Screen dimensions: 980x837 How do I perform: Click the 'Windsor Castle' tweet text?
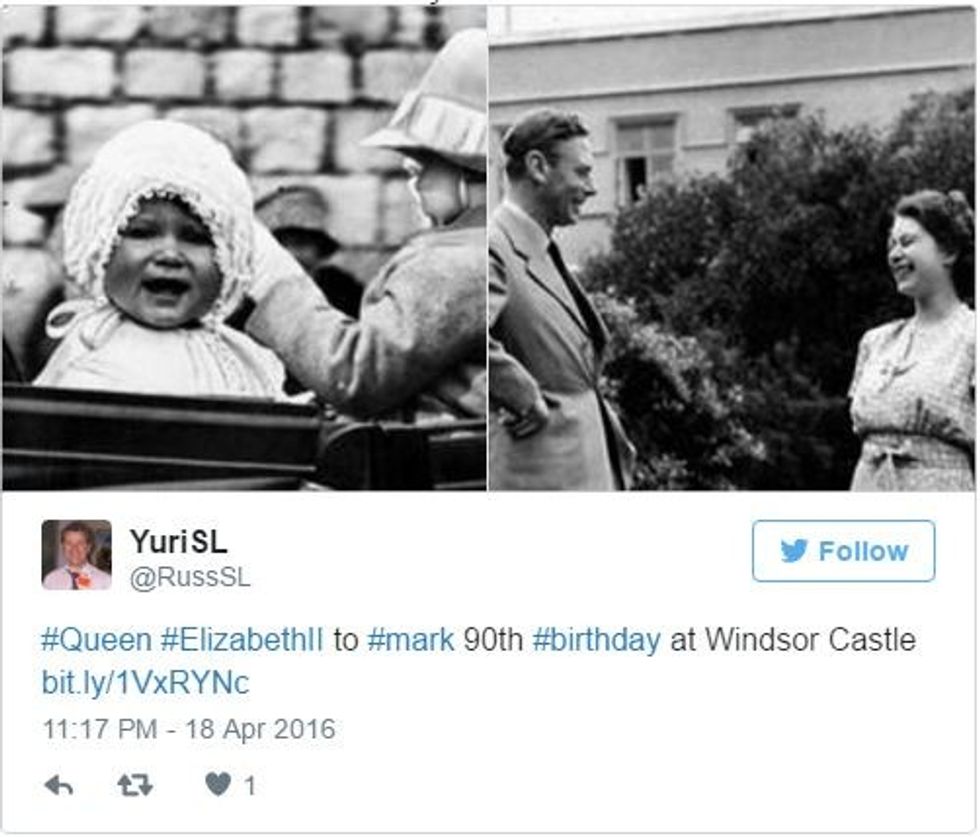click(811, 639)
